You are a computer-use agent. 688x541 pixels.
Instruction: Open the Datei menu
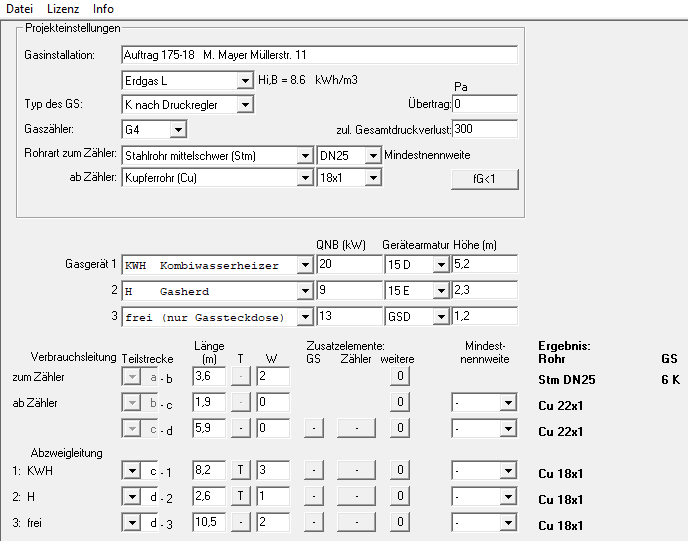pyautogui.click(x=19, y=9)
